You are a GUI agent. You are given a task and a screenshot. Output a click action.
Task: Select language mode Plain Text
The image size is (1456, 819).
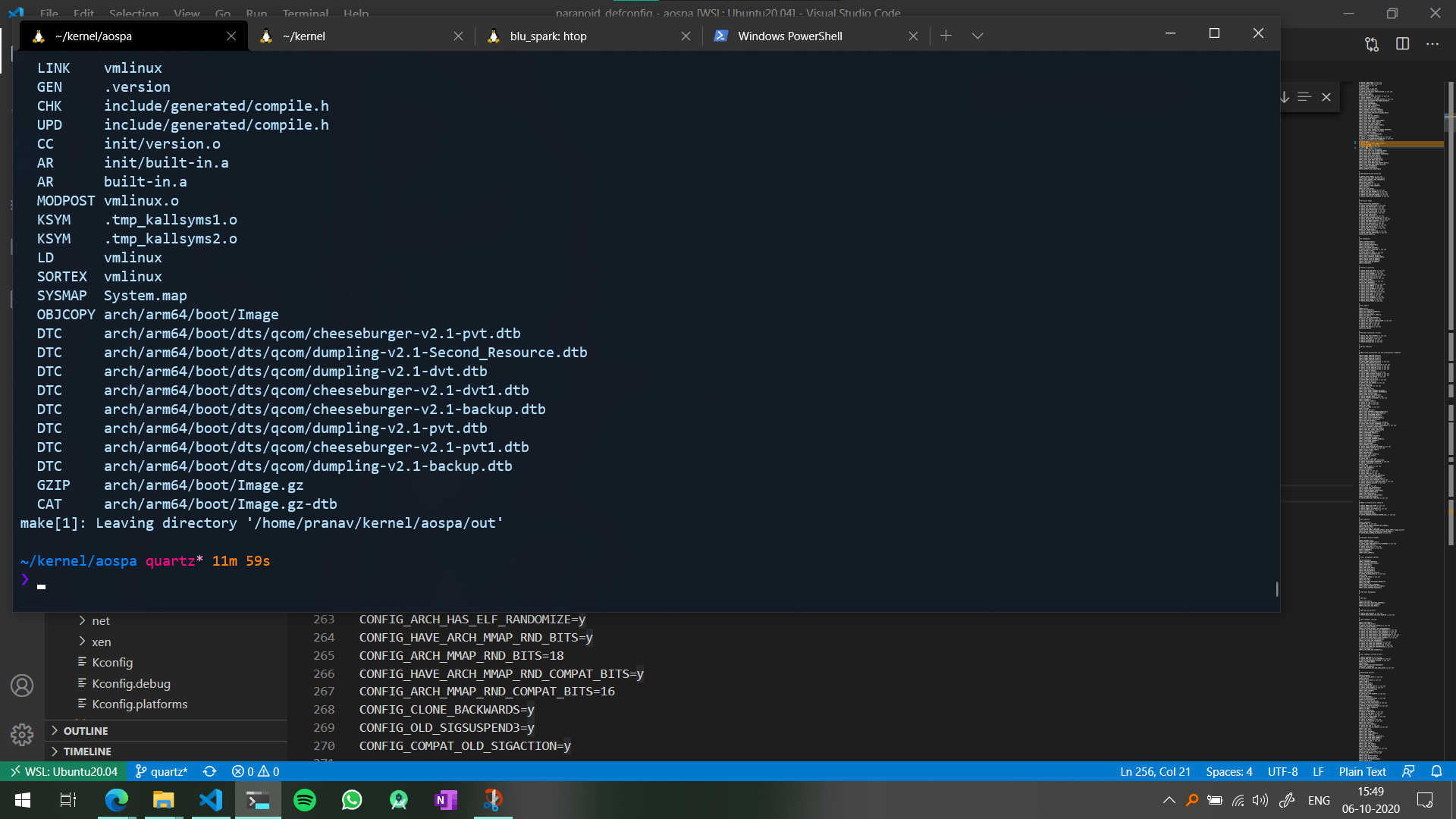click(1362, 771)
